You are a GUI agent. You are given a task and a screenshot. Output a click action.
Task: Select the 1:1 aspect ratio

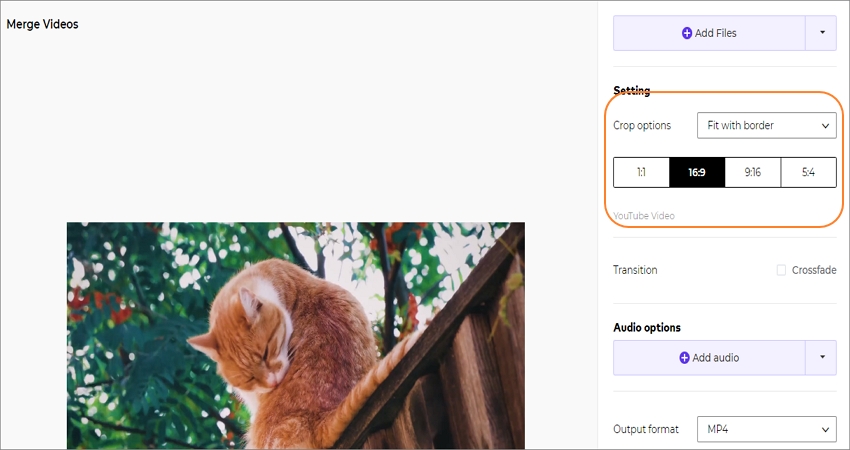(641, 172)
